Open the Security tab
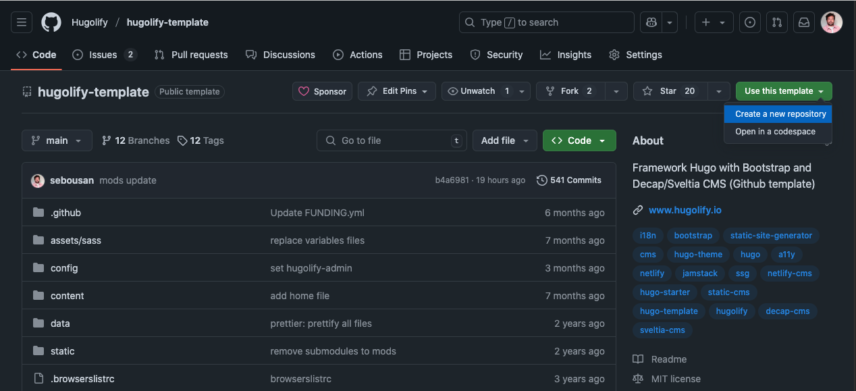 pyautogui.click(x=496, y=55)
